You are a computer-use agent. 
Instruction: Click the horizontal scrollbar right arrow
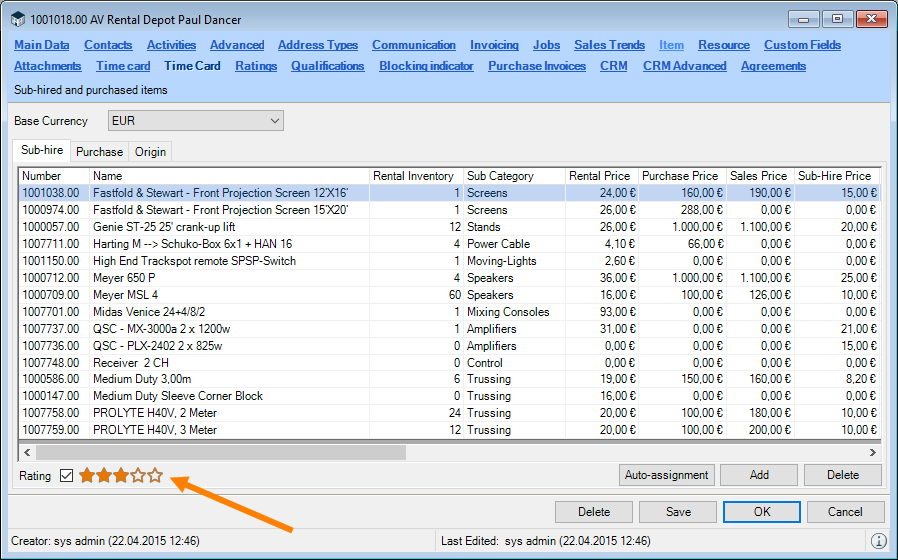point(873,453)
